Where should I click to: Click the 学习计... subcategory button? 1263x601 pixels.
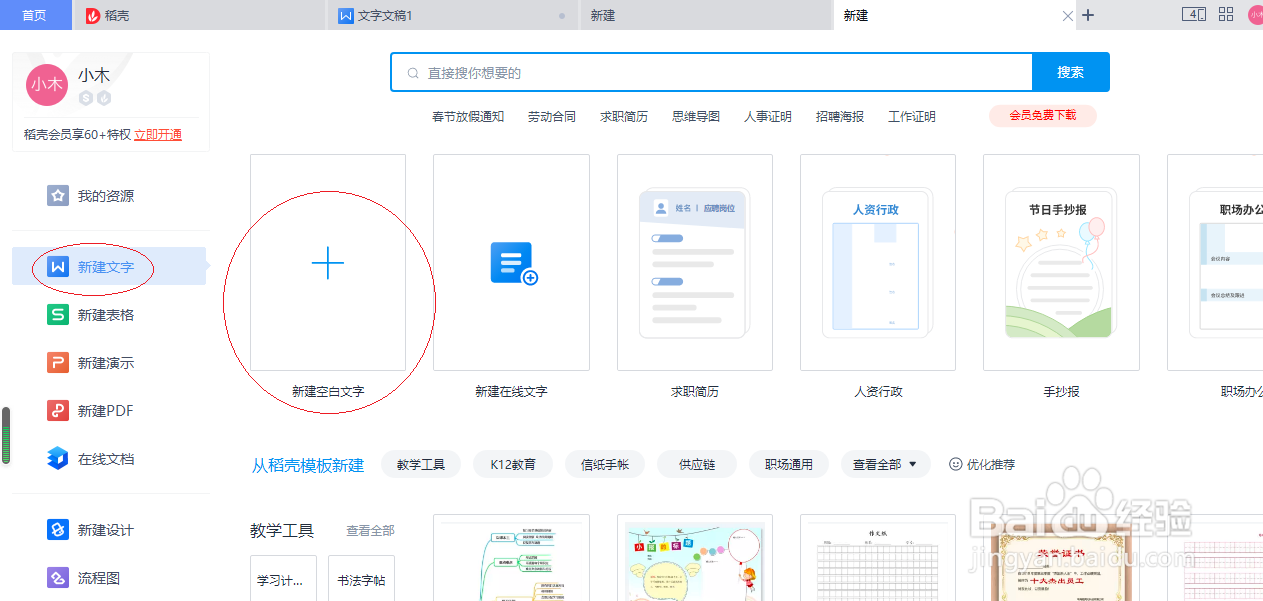click(x=283, y=579)
